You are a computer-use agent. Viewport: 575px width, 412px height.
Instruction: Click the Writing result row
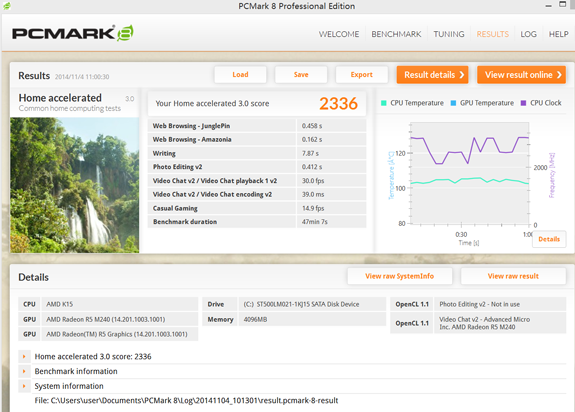(257, 153)
